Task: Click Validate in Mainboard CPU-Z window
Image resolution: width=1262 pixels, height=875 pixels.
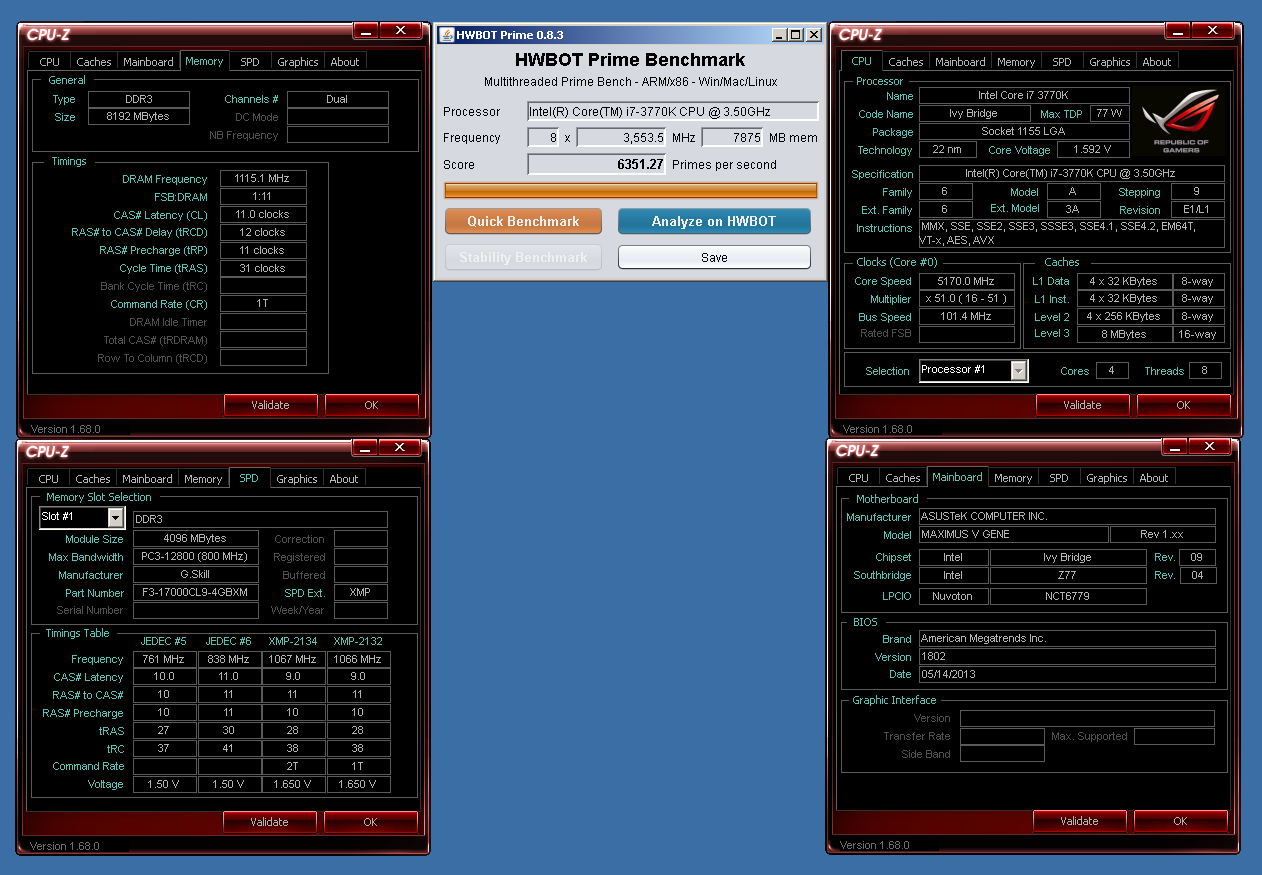Action: [x=1079, y=821]
